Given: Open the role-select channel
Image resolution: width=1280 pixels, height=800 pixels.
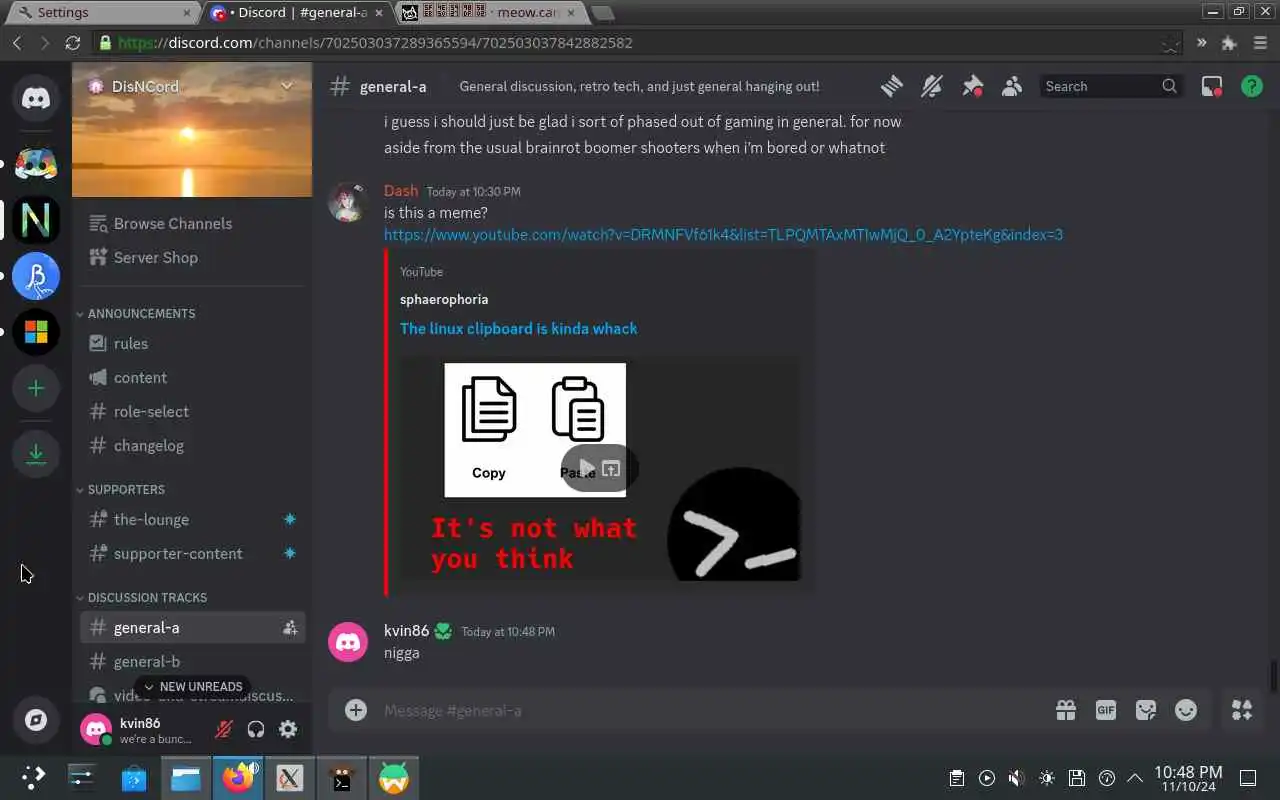Looking at the screenshot, I should tap(192, 412).
